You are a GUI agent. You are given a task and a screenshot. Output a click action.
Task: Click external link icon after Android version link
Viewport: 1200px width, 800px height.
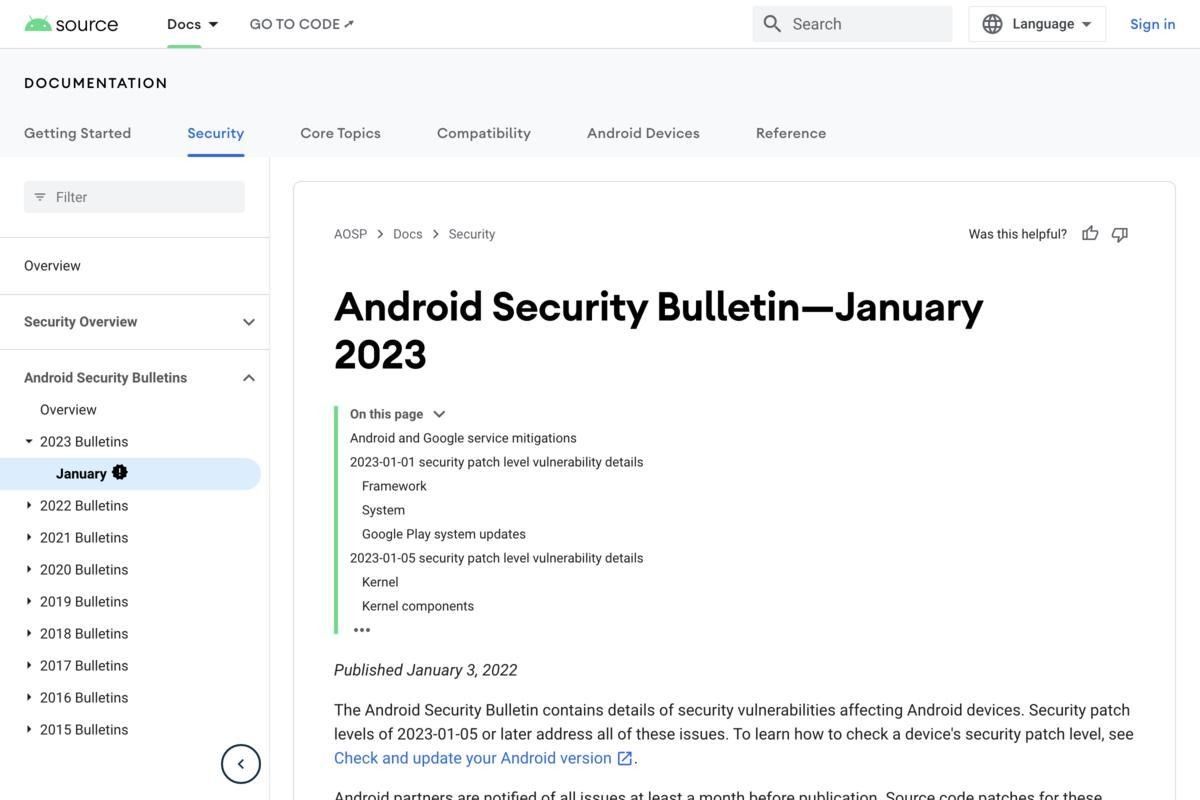click(x=625, y=758)
